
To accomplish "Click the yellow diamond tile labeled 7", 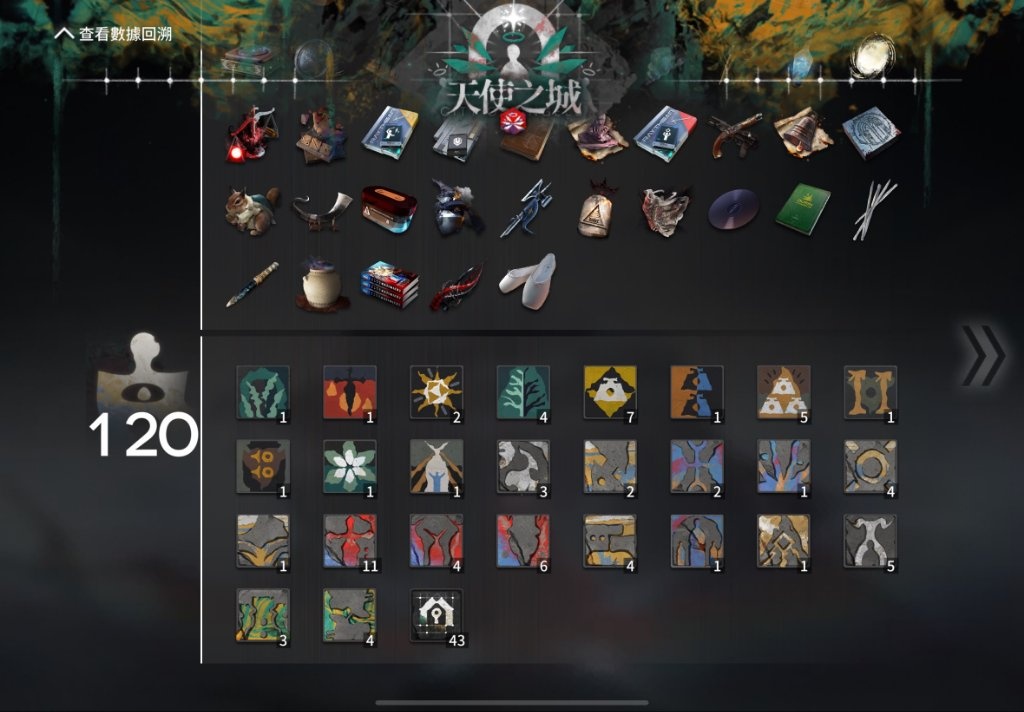I will [x=610, y=392].
